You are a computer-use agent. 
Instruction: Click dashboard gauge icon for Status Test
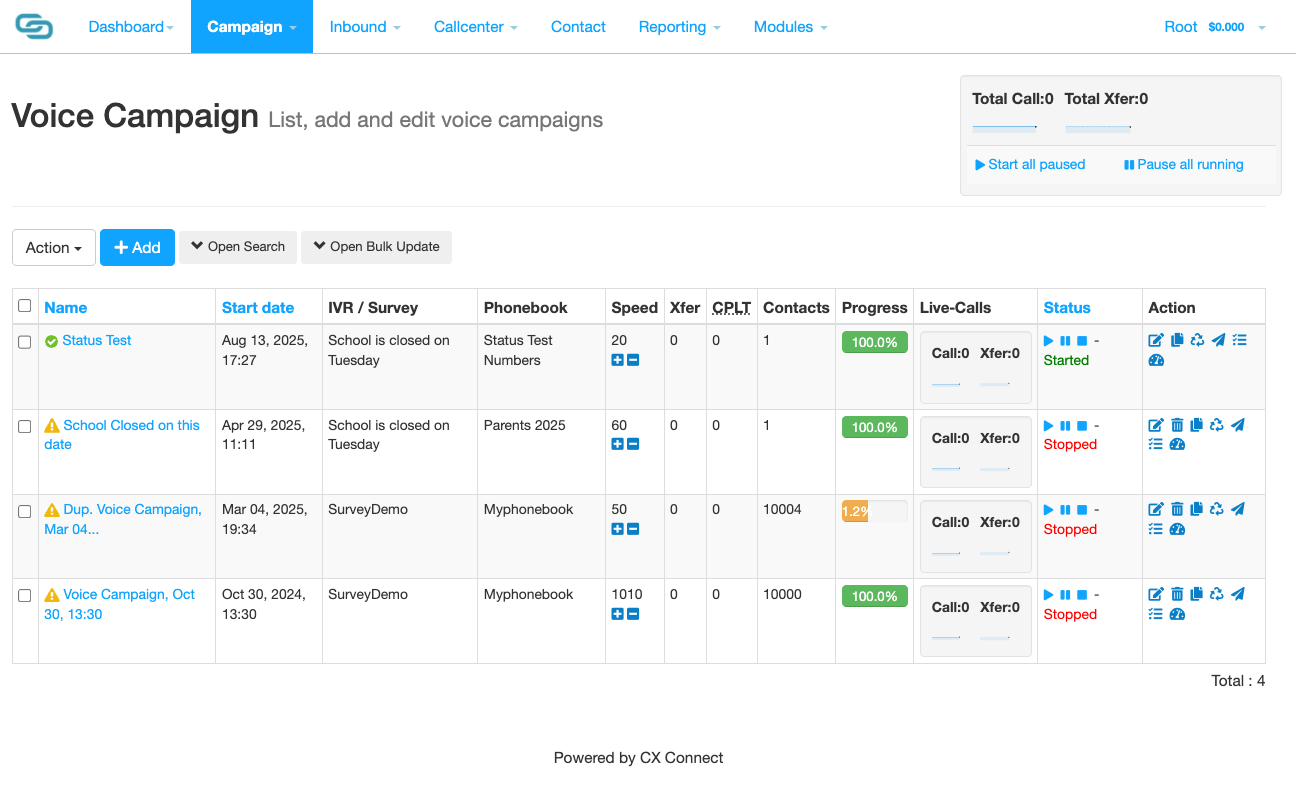[x=1156, y=361]
